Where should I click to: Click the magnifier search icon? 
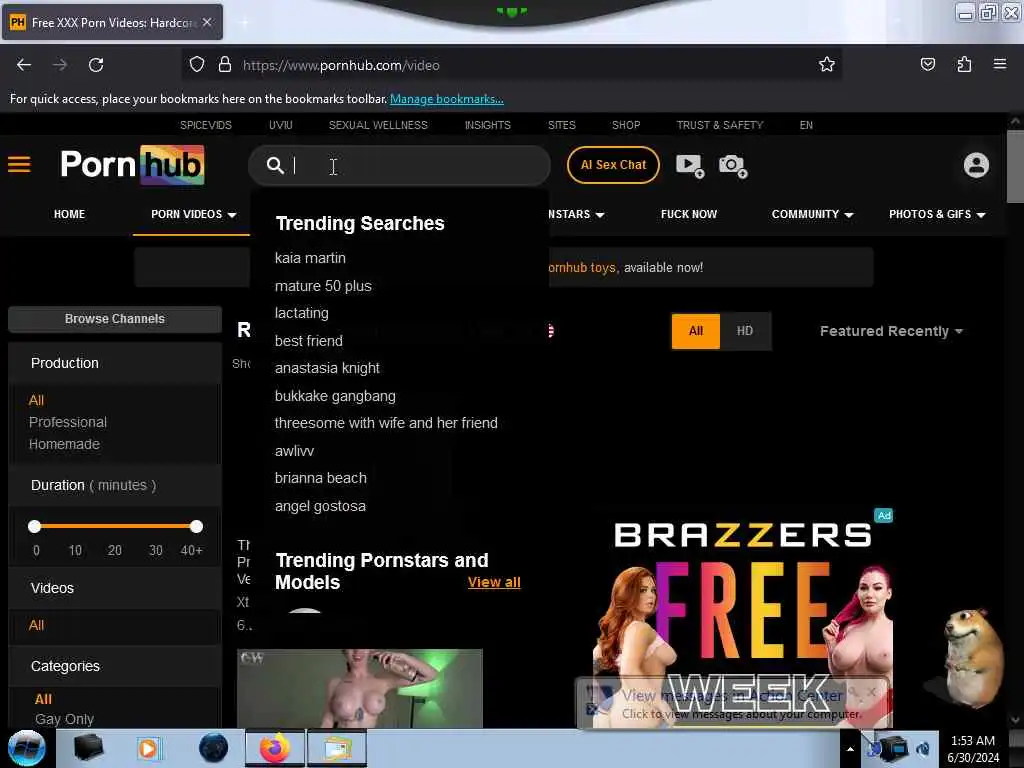(275, 165)
